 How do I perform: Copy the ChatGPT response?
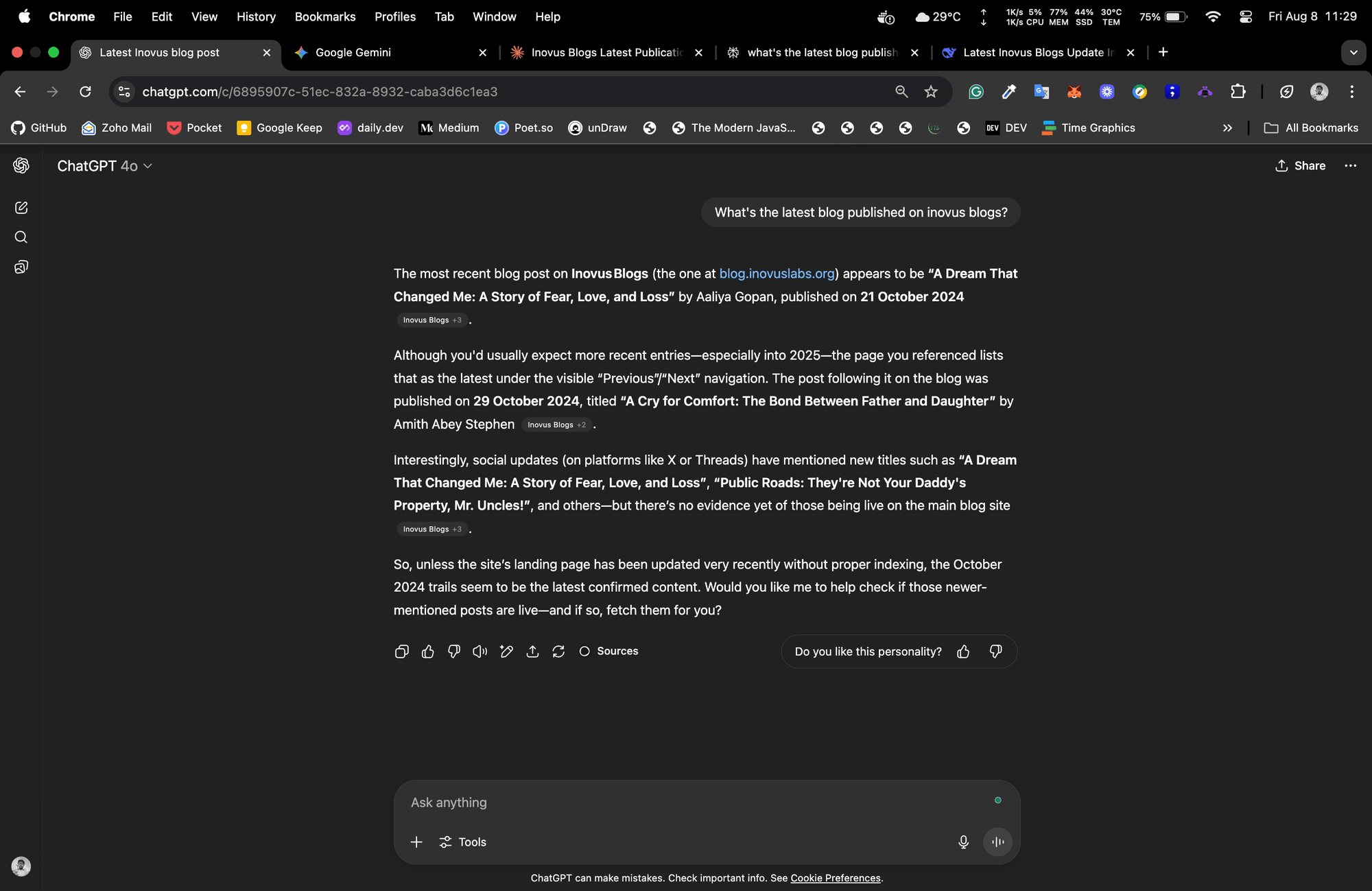(x=401, y=652)
